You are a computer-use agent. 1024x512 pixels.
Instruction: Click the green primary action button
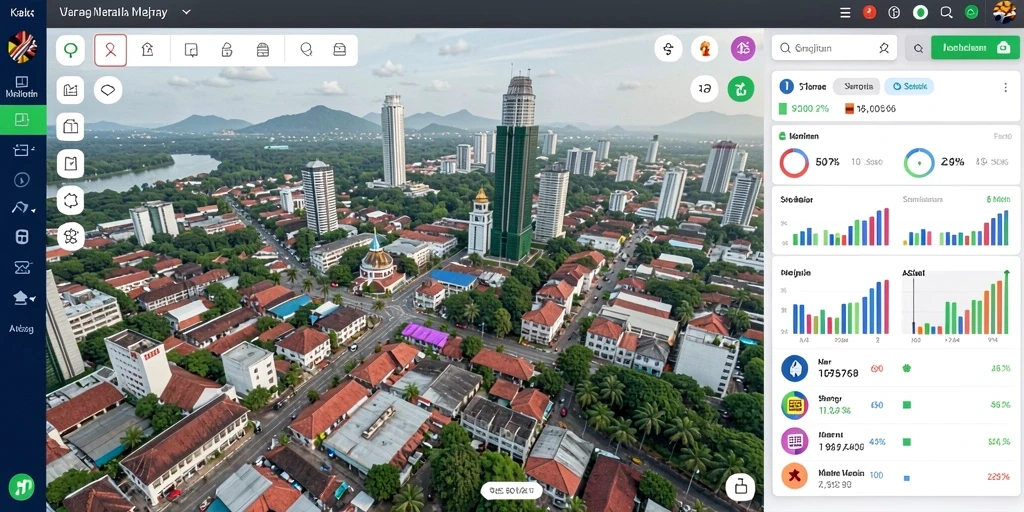pyautogui.click(x=975, y=48)
